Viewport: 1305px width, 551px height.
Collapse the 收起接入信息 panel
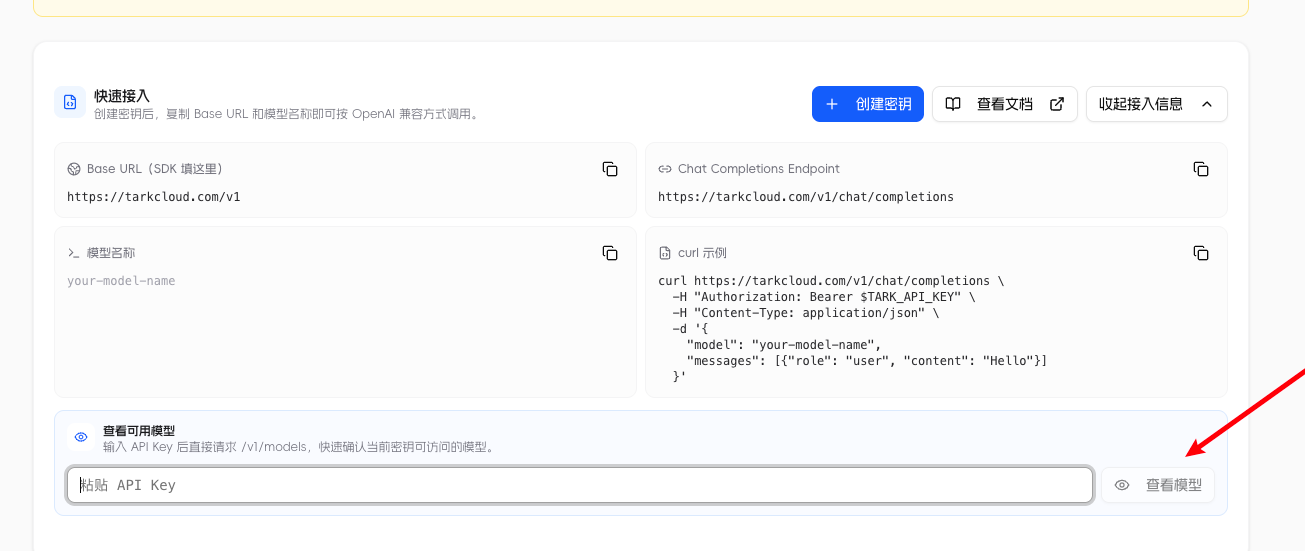tap(1156, 104)
